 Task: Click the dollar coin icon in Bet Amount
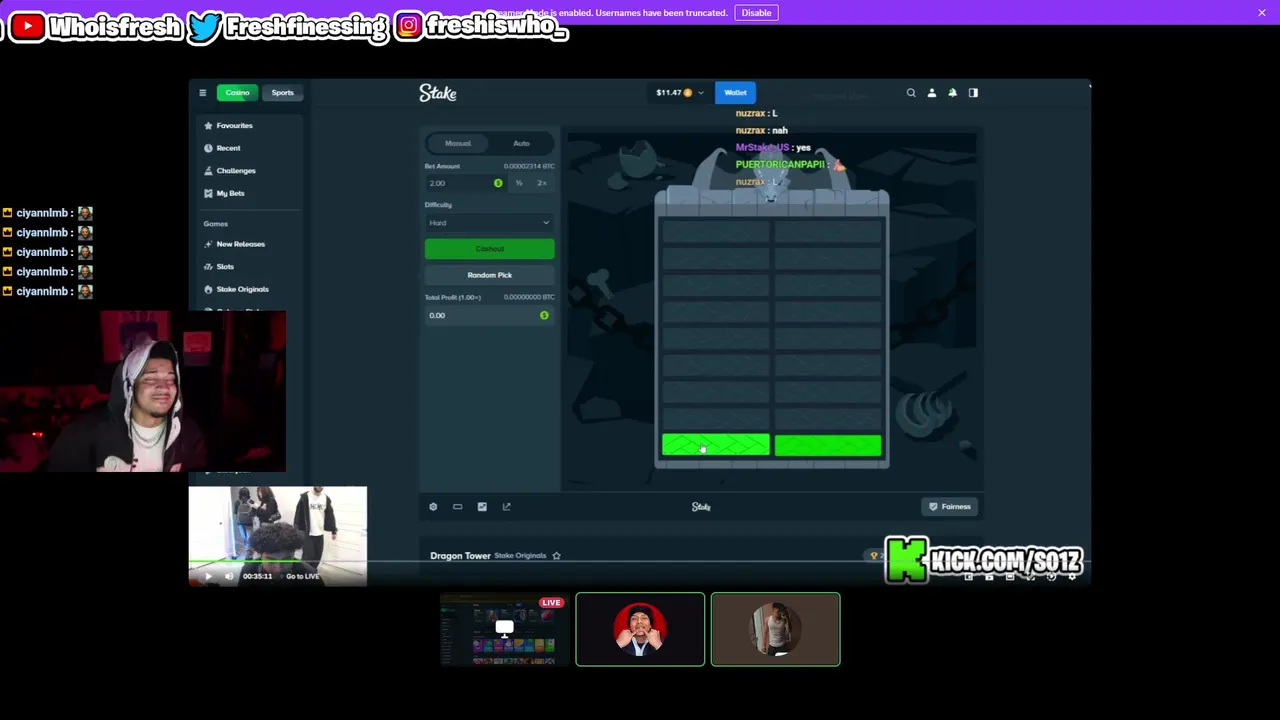tap(498, 183)
